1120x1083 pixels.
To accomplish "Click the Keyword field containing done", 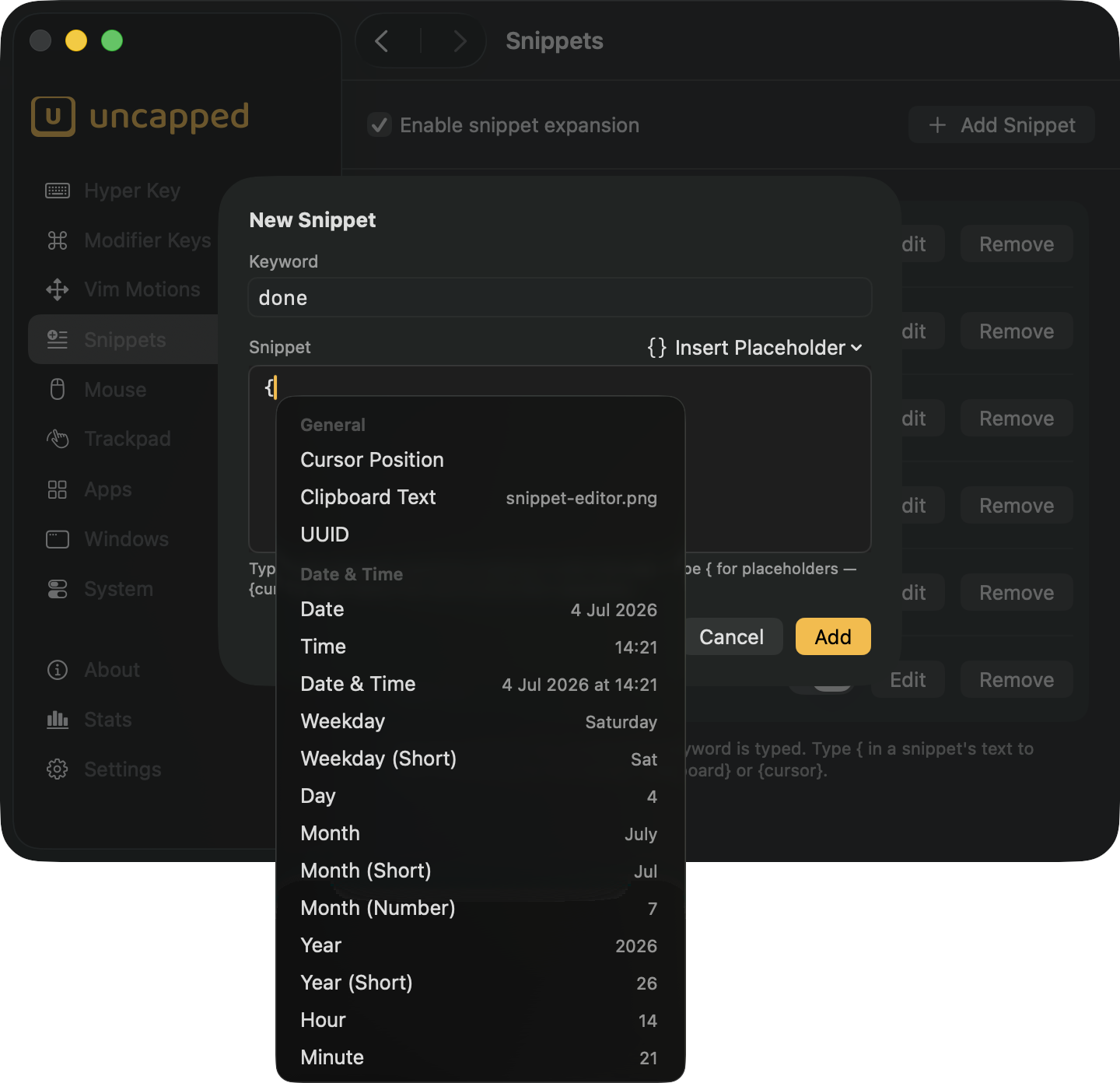I will (560, 297).
